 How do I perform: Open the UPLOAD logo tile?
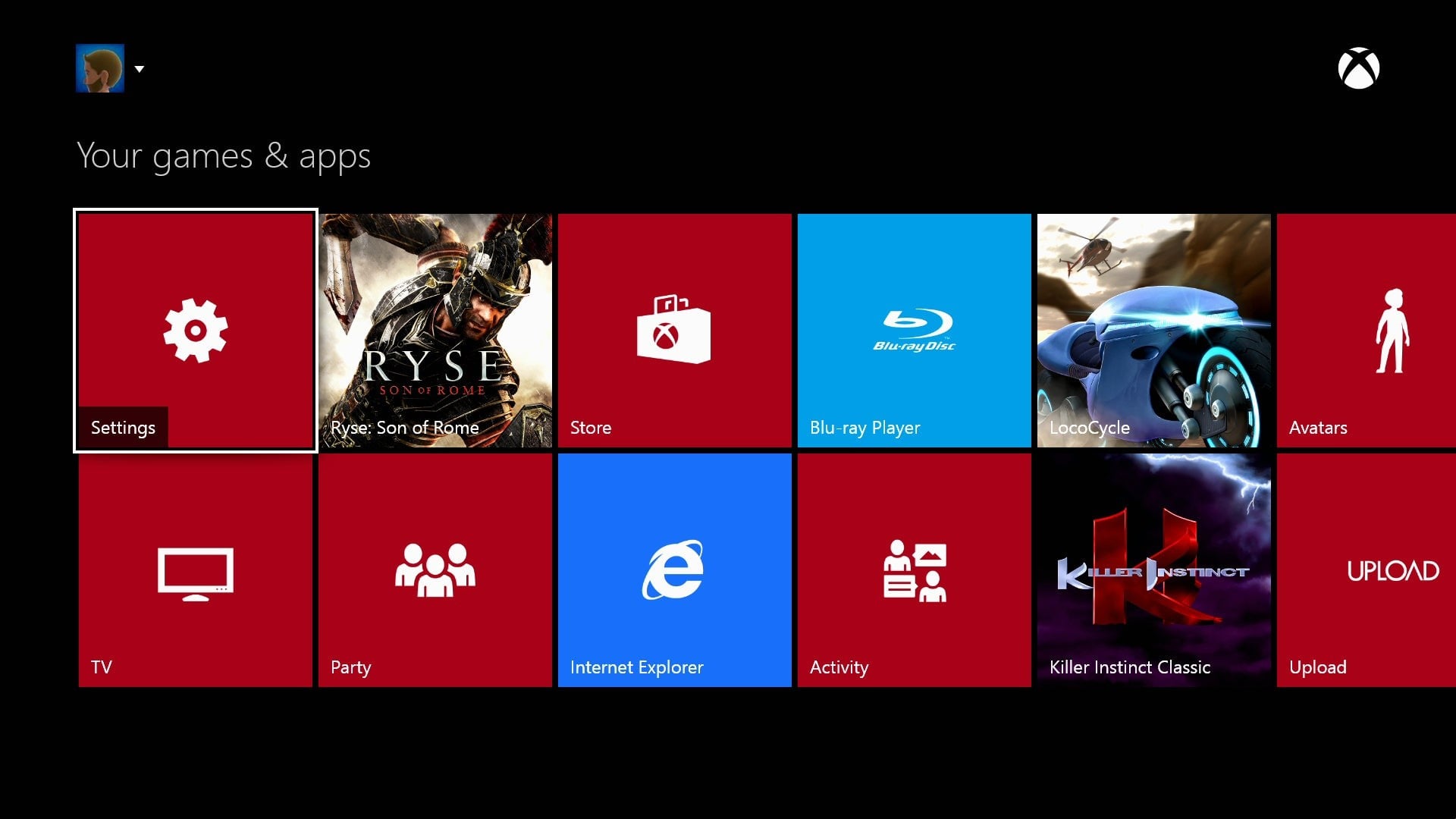tap(1392, 571)
